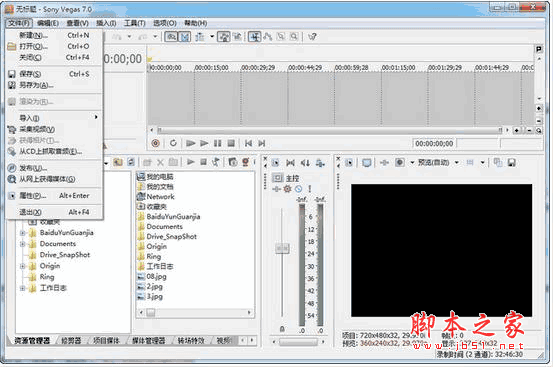Toggle Auto Ripple button
The width and height of the screenshot is (553, 367).
(200, 36)
